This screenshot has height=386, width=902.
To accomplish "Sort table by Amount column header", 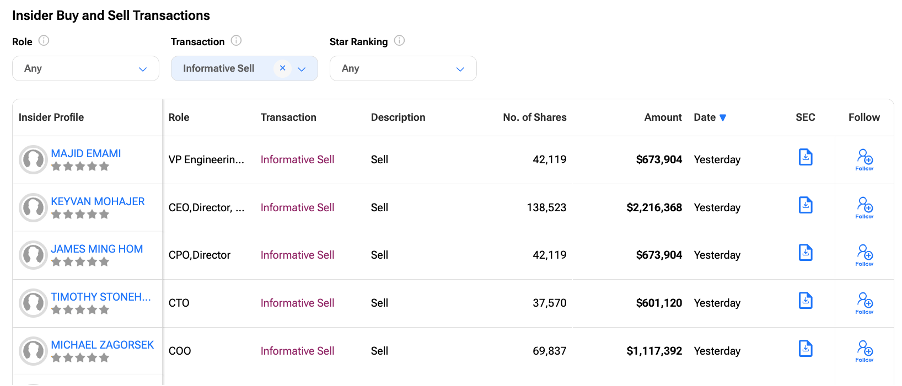I will pos(663,117).
